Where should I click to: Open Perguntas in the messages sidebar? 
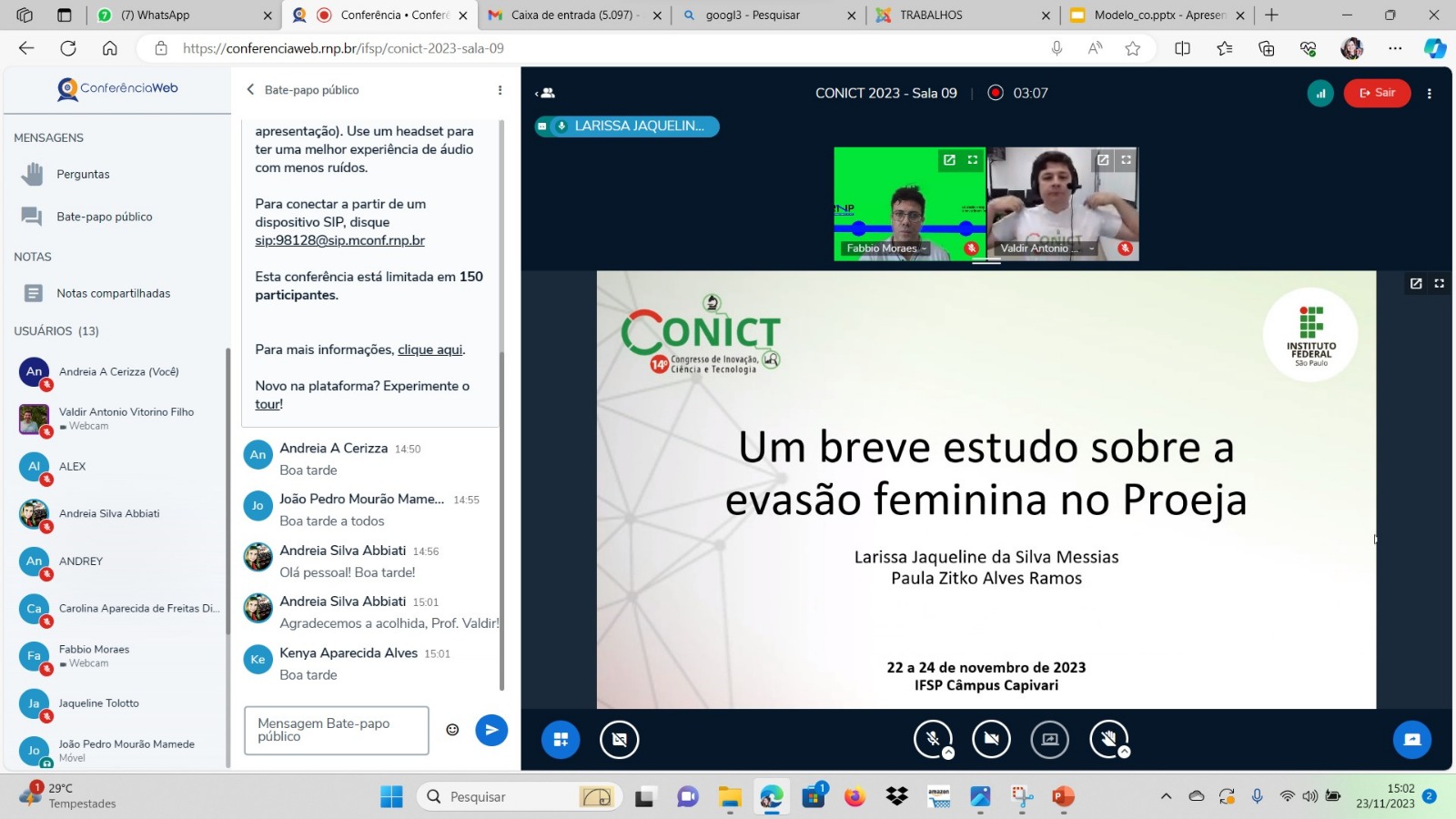point(83,174)
